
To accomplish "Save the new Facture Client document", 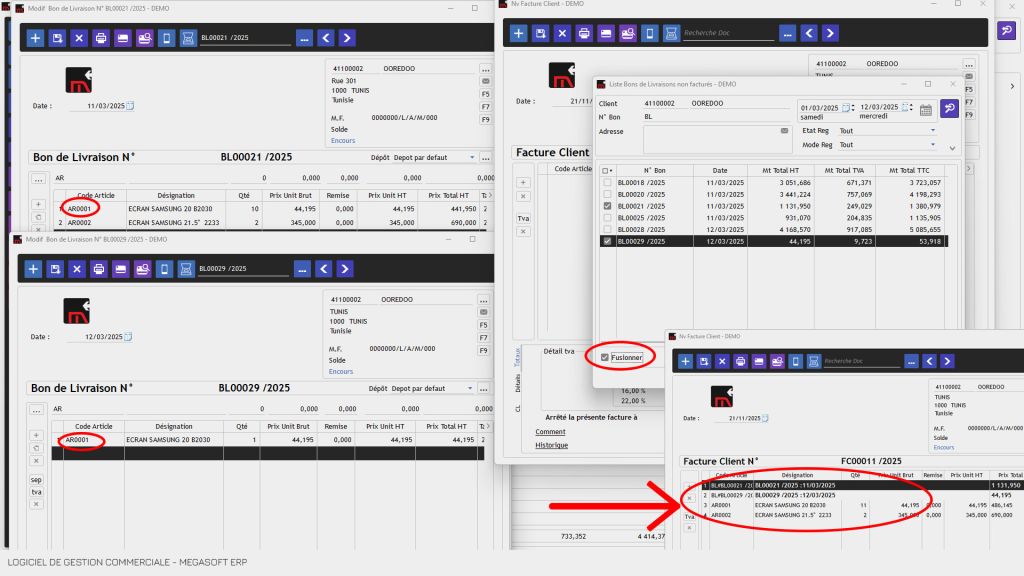I will click(541, 33).
